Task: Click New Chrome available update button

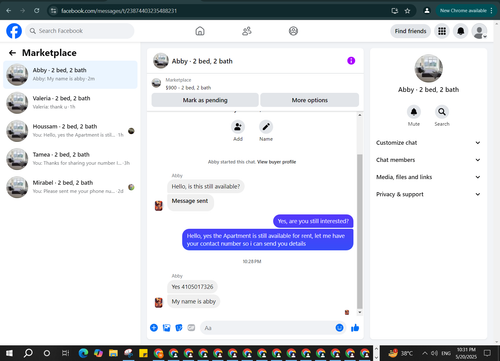Action: point(466,11)
